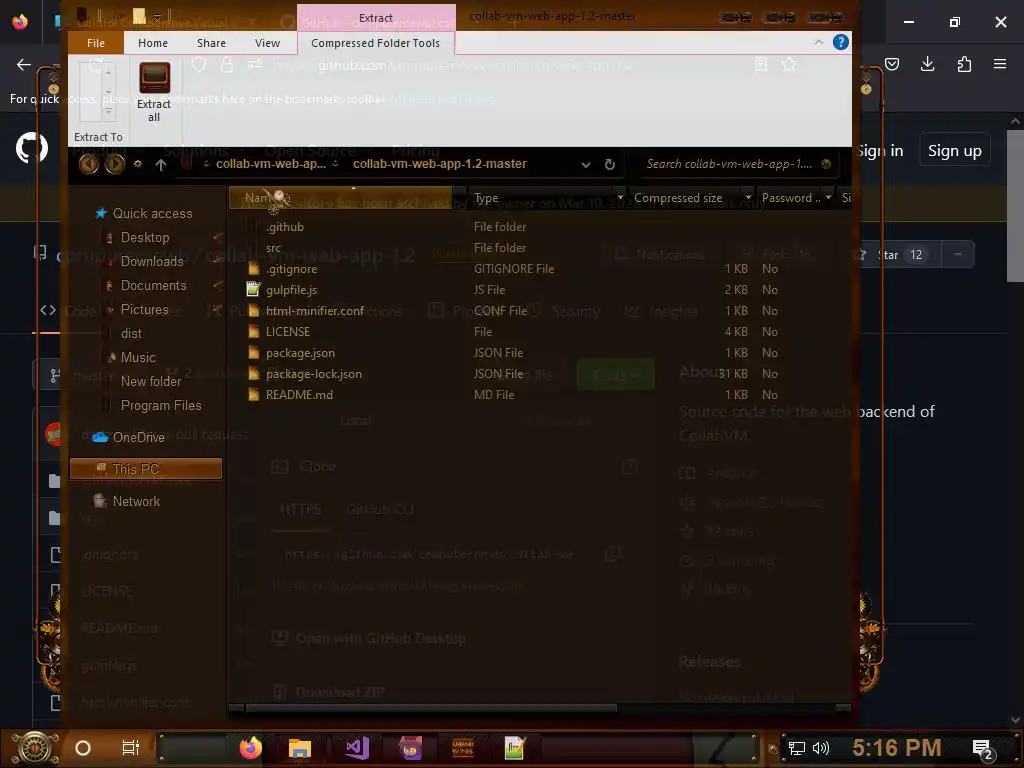Open recent locations dropdown beside forward button
The width and height of the screenshot is (1024, 768).
coord(138,164)
